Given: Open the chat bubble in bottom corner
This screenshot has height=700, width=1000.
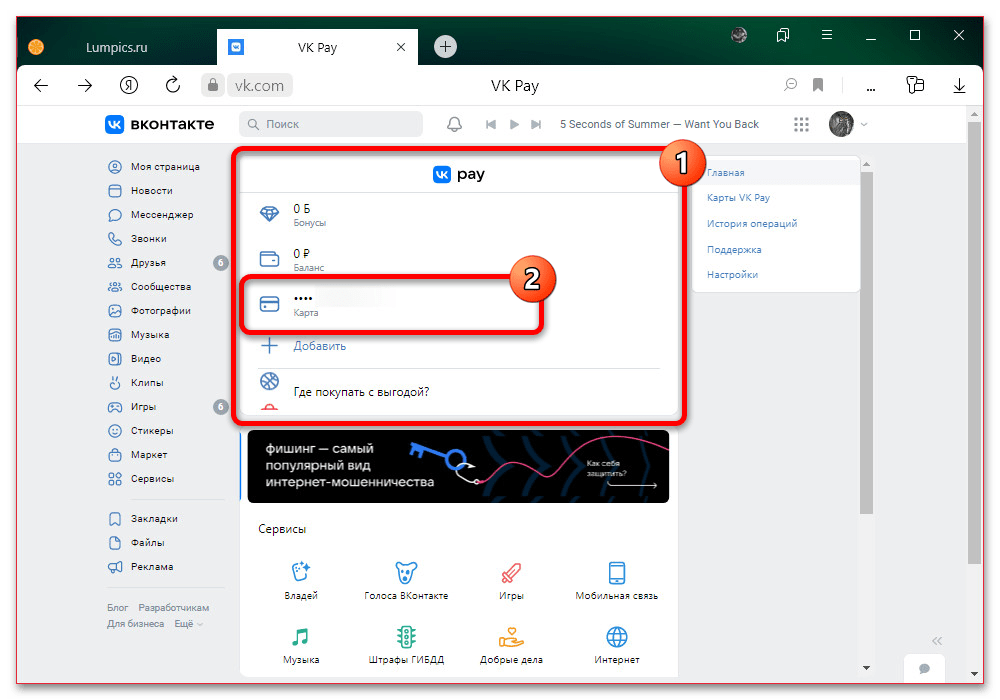Looking at the screenshot, I should pos(923,668).
